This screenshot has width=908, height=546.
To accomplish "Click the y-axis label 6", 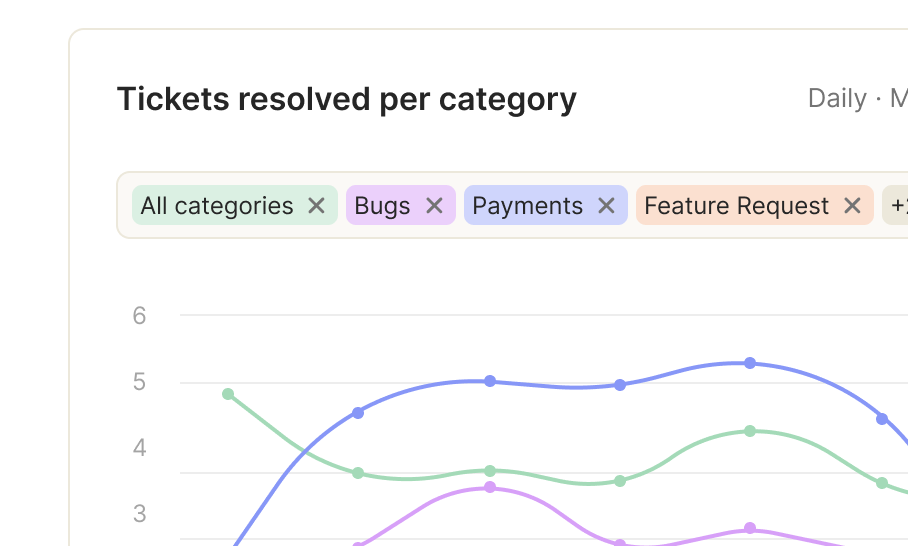I will tap(139, 316).
